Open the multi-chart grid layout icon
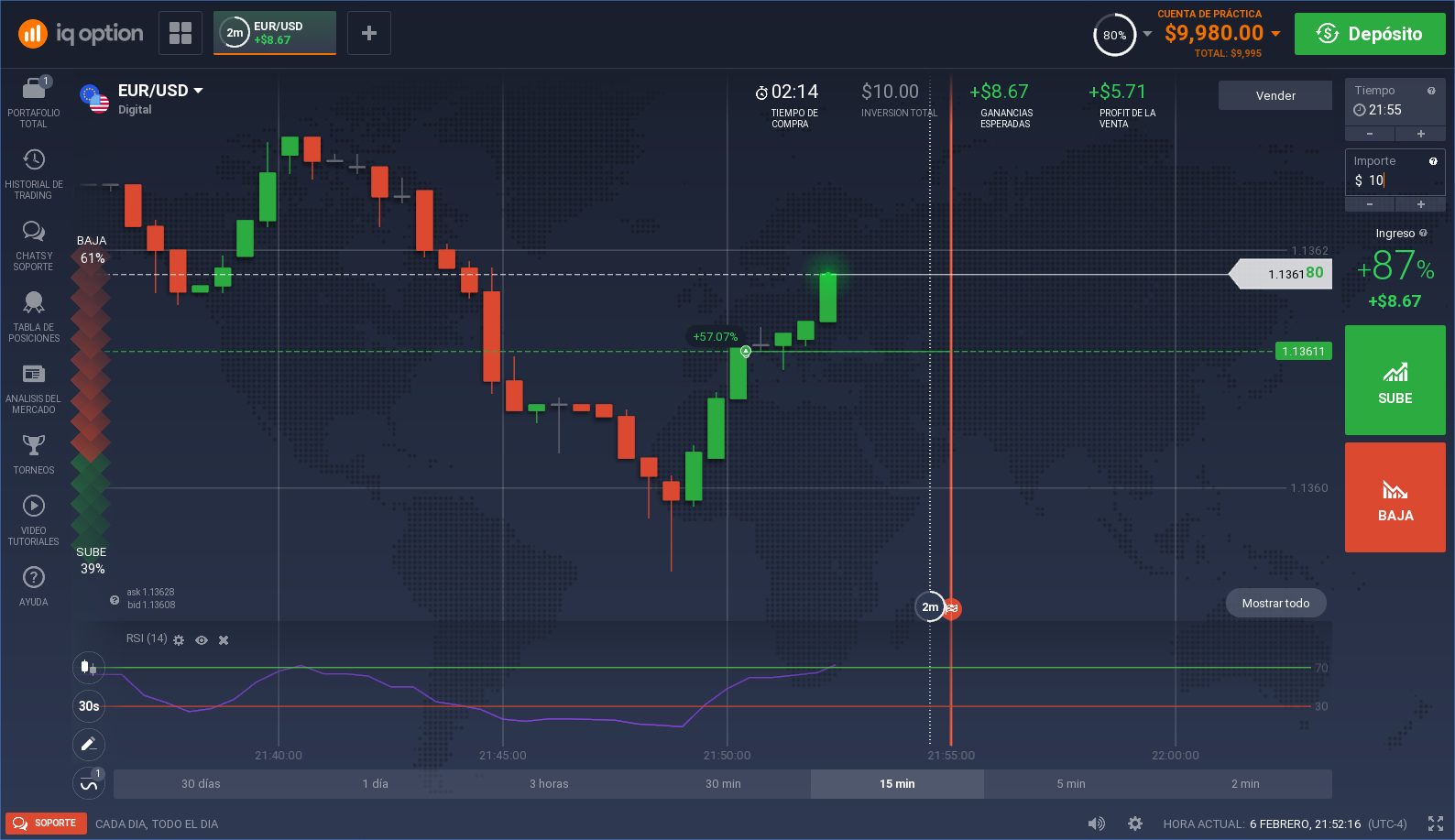This screenshot has width=1455, height=840. (x=181, y=33)
